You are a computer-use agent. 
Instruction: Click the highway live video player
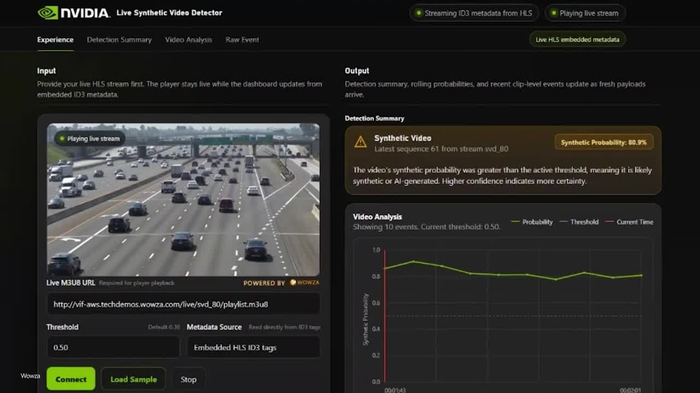[x=183, y=200]
